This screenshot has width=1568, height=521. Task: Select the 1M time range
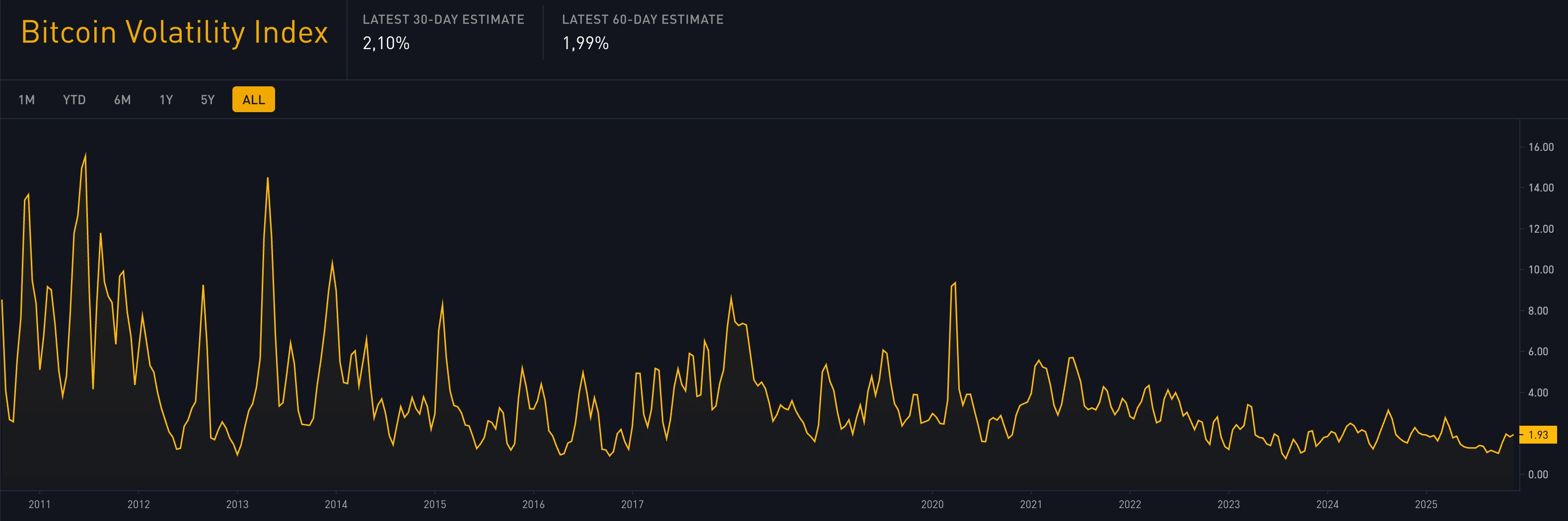[x=27, y=99]
